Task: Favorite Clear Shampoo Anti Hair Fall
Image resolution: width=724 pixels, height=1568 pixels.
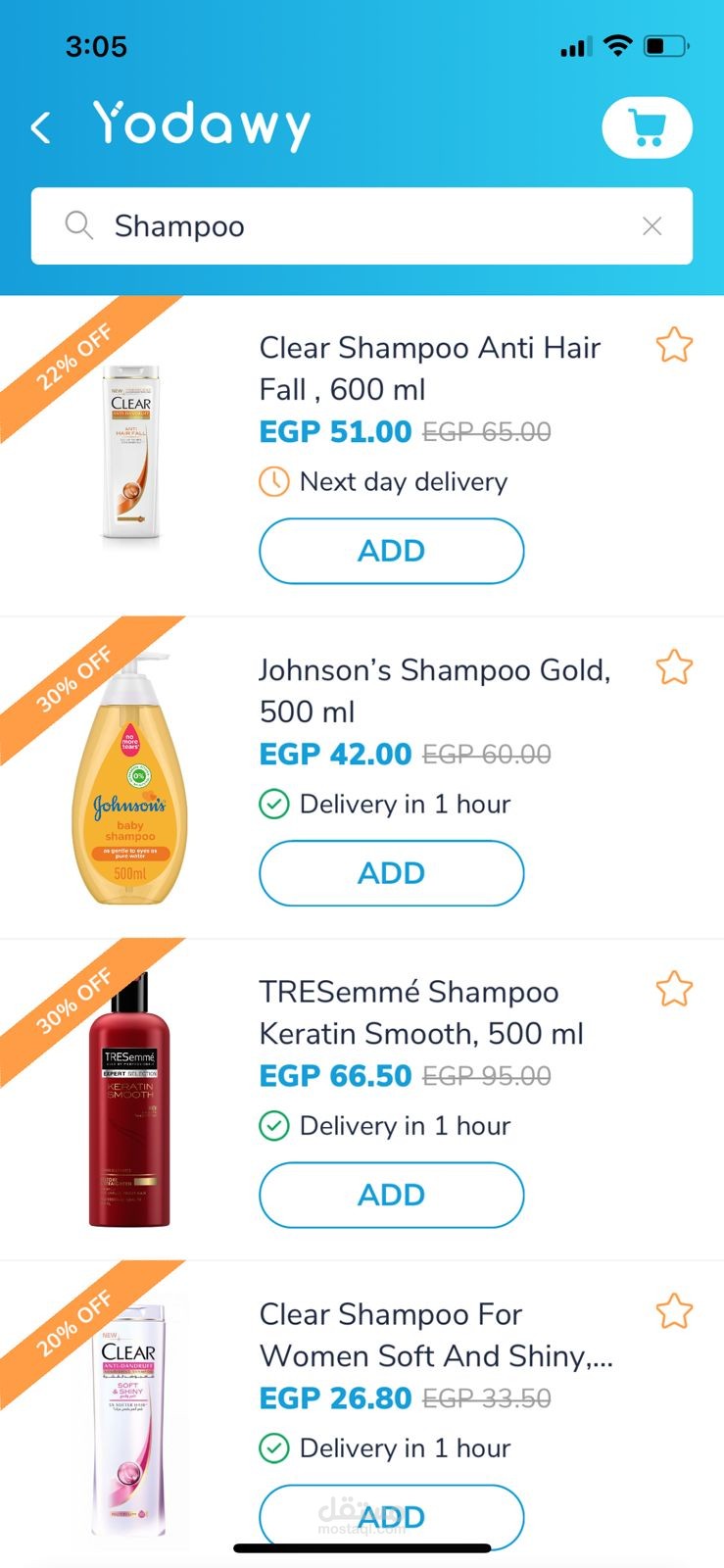Action: coord(674,345)
